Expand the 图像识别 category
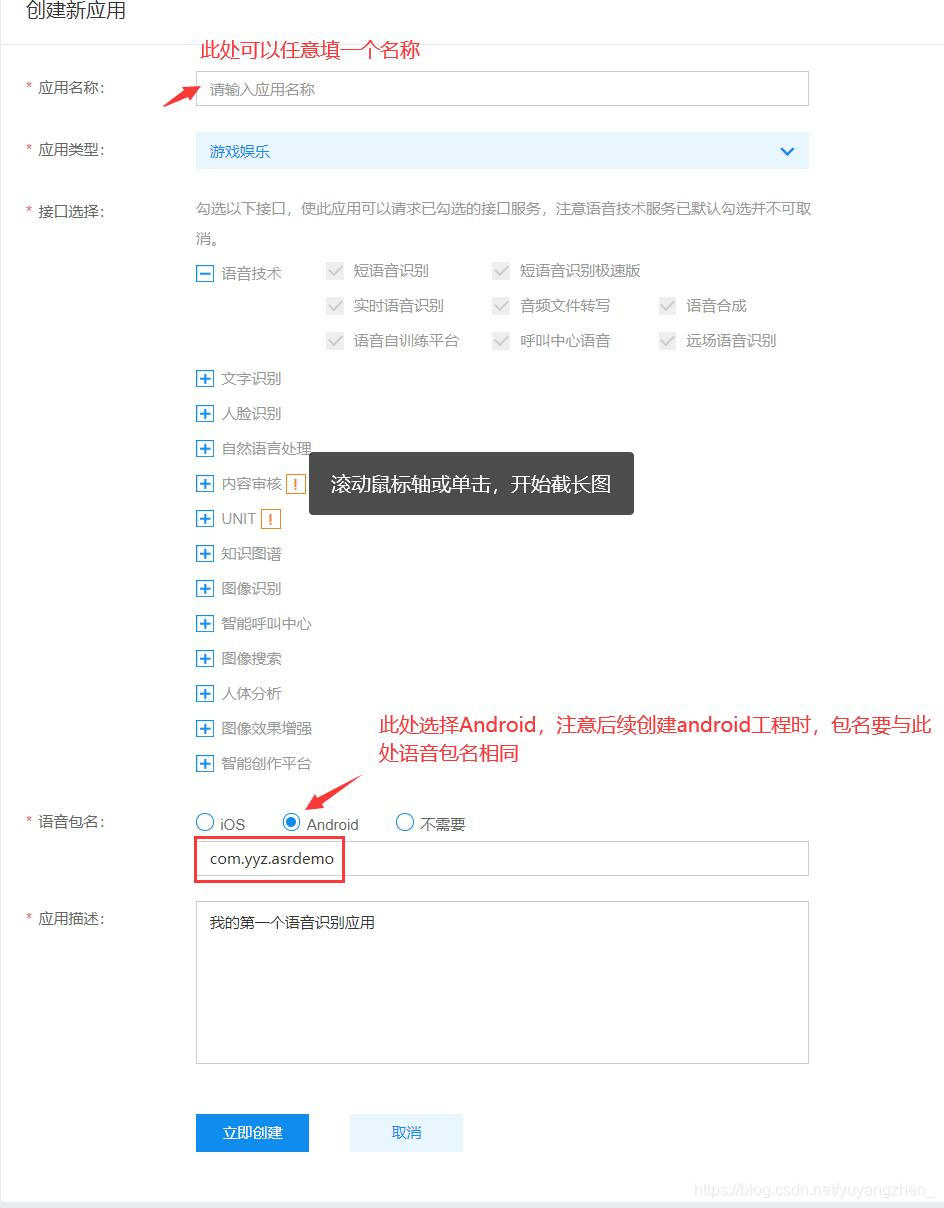944x1208 pixels. coord(205,588)
